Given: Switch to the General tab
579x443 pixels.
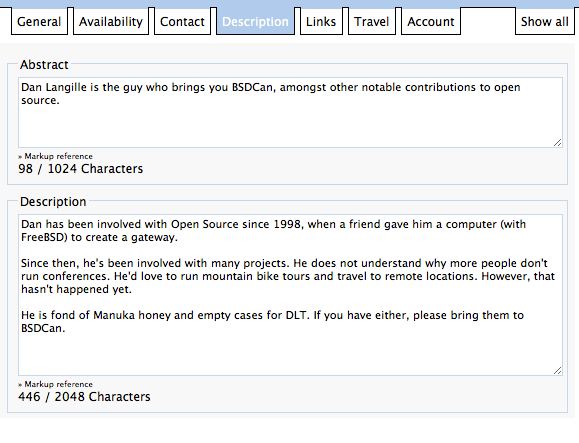Looking at the screenshot, I should click(x=39, y=21).
